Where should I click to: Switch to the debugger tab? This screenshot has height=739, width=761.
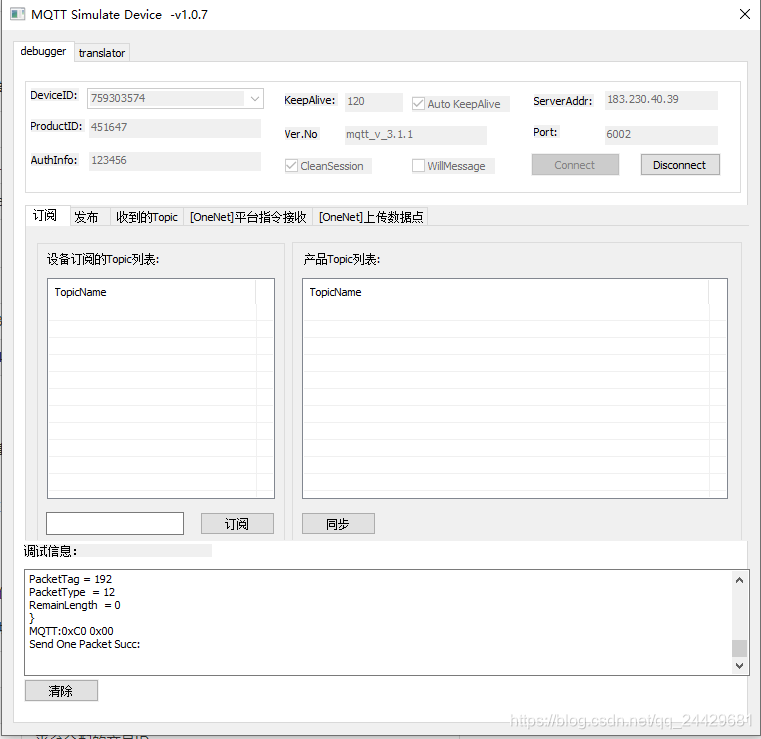pyautogui.click(x=44, y=51)
